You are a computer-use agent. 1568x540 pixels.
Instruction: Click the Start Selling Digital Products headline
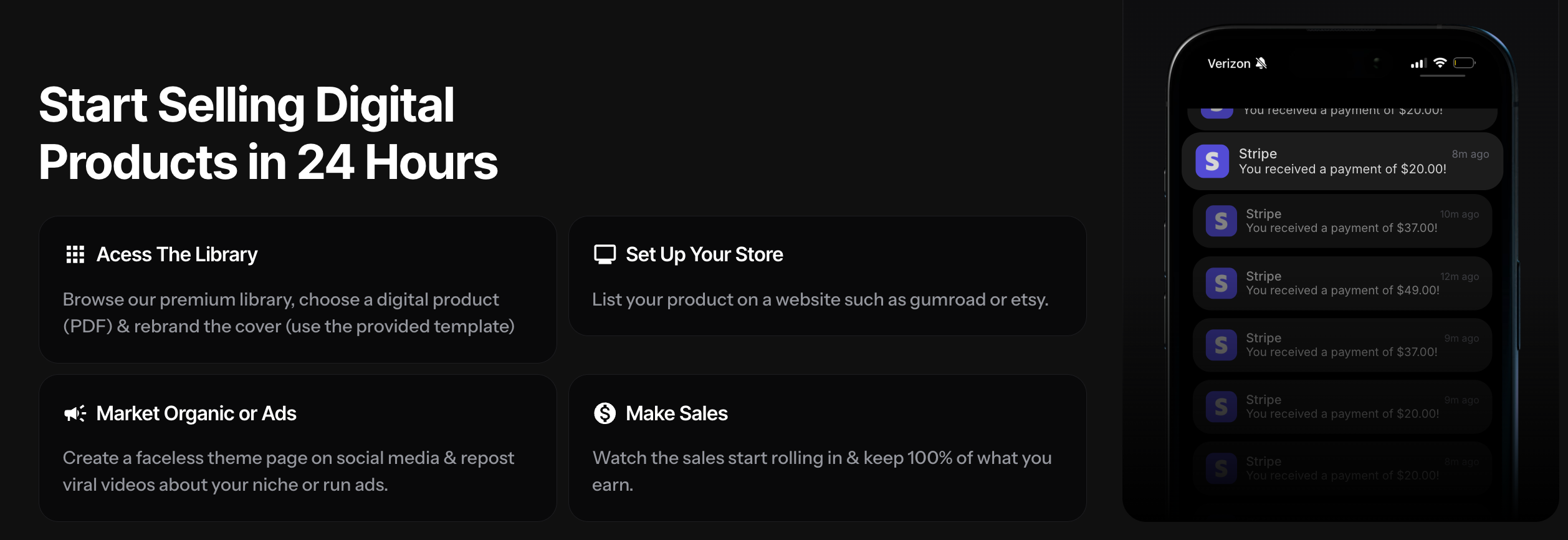268,133
